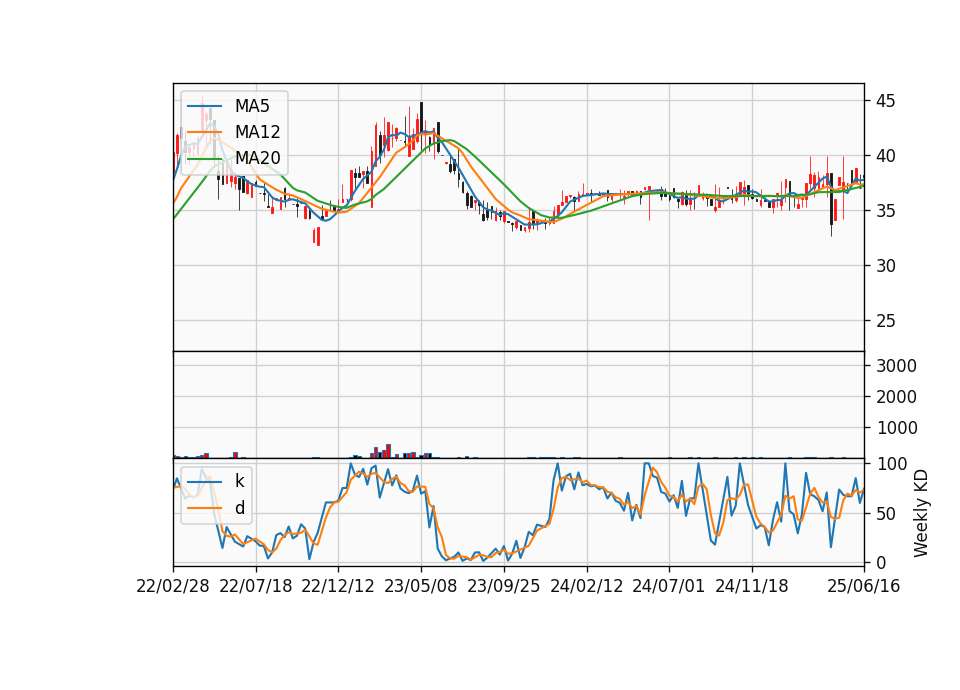
Task: Click the MA12 legend label
Action: coord(257,132)
